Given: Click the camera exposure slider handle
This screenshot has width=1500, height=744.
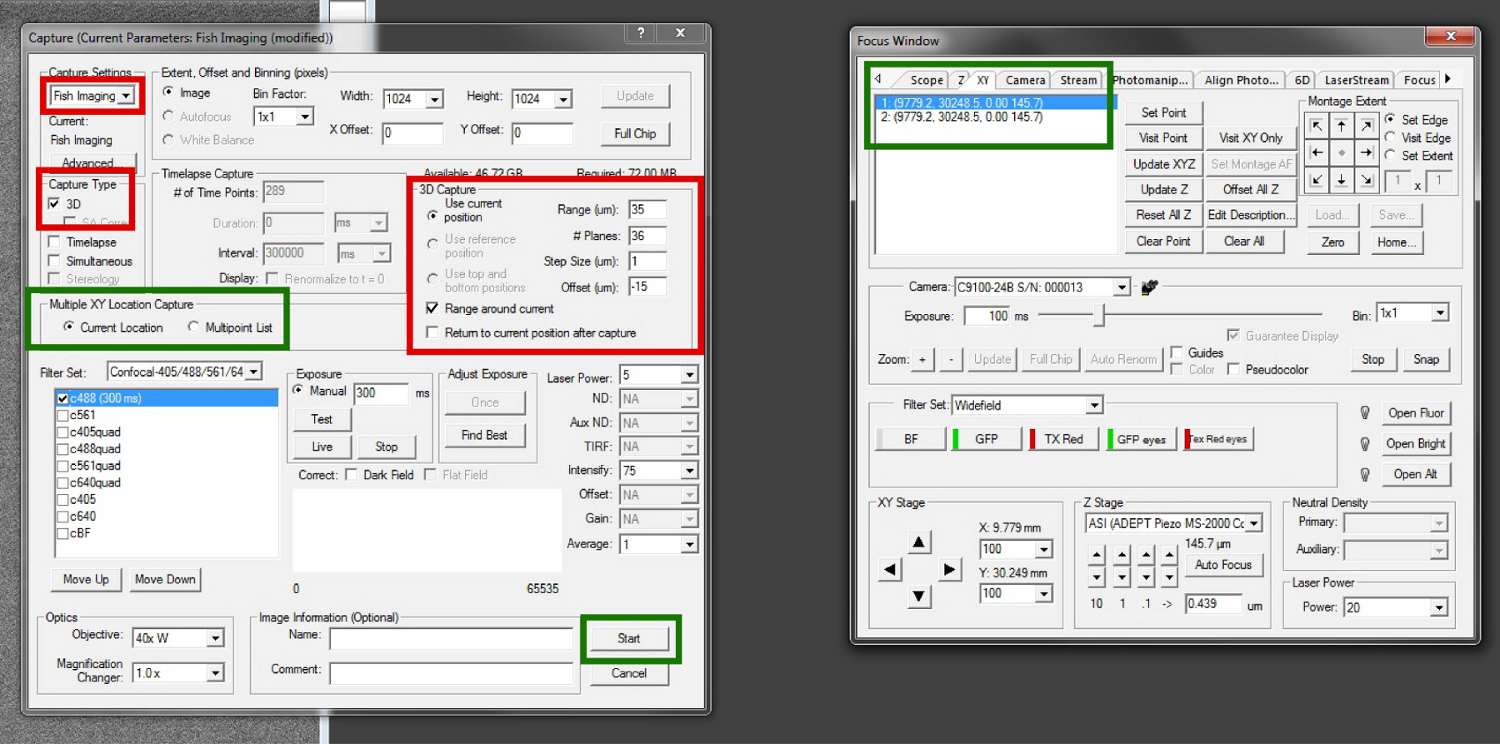Looking at the screenshot, I should pos(1098,316).
